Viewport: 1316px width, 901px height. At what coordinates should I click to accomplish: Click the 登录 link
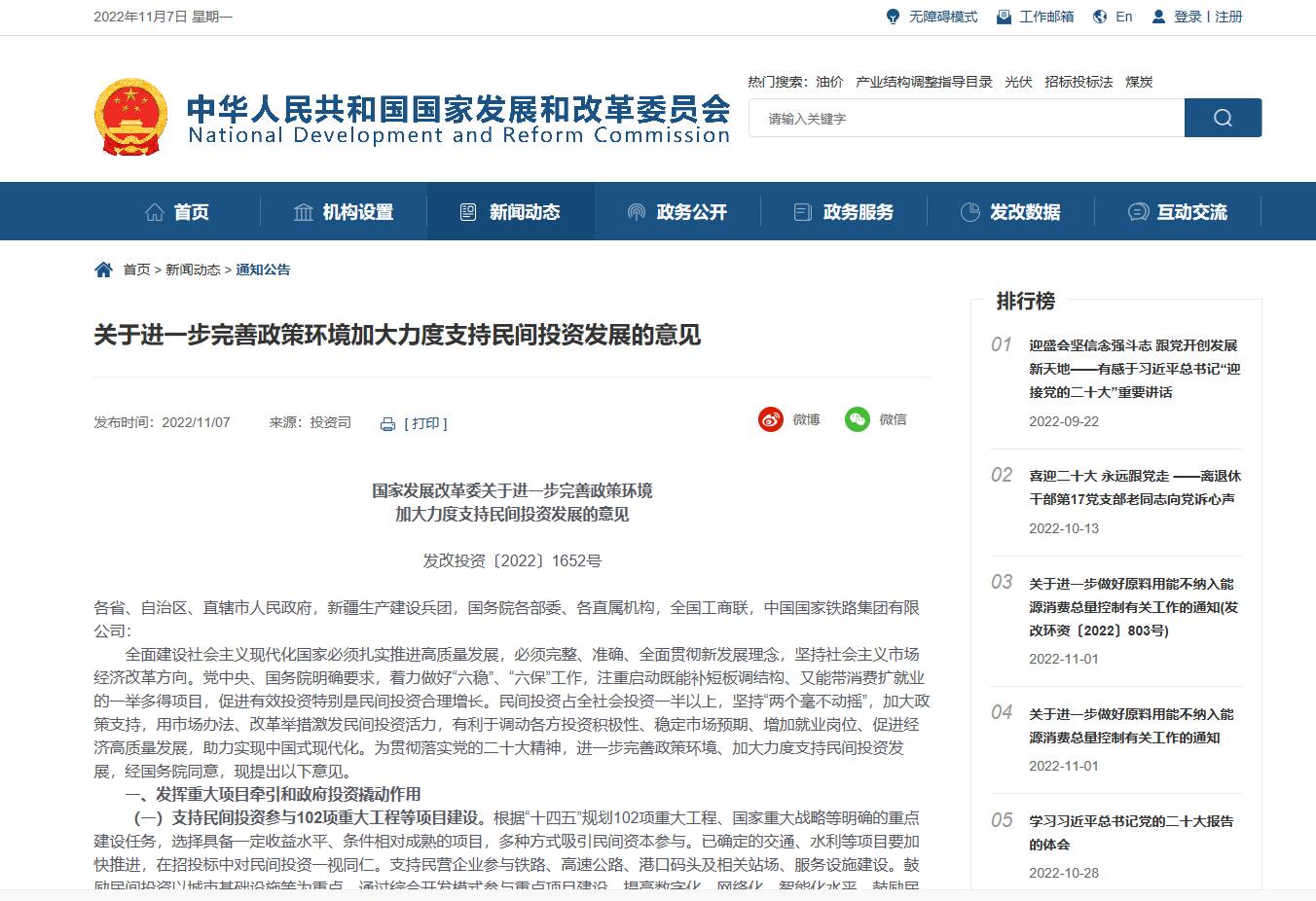[1188, 17]
